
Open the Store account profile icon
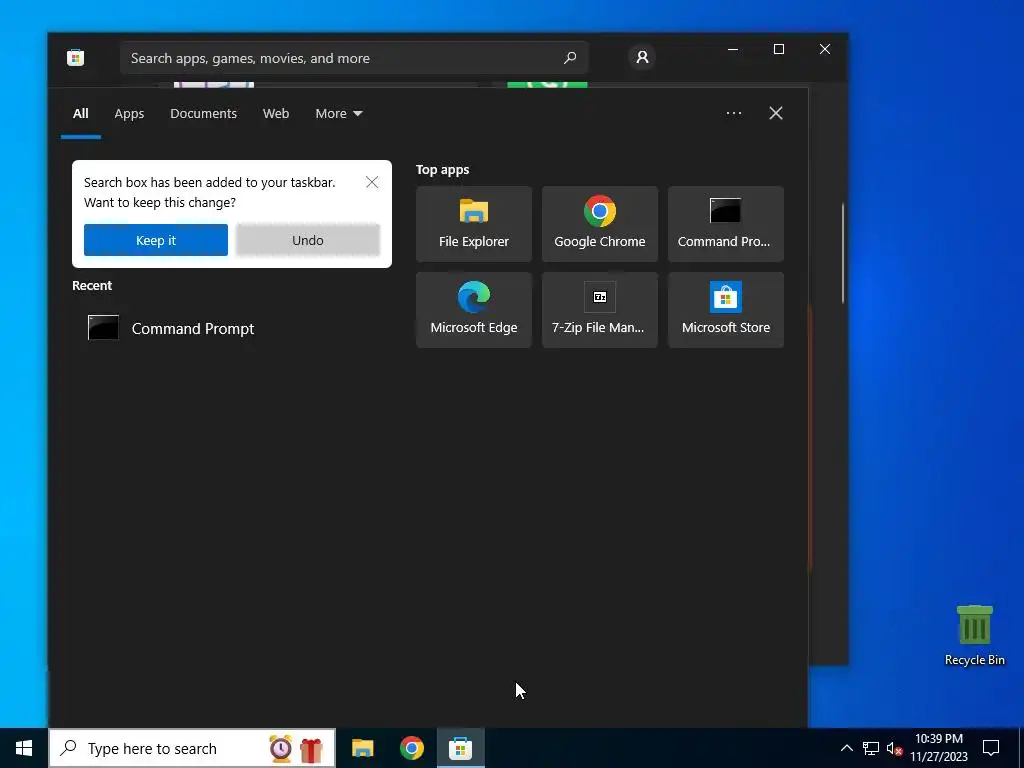(x=642, y=57)
